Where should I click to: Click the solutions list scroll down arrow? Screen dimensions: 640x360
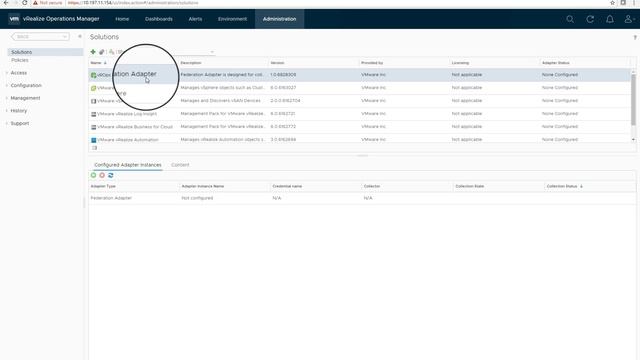coord(633,140)
